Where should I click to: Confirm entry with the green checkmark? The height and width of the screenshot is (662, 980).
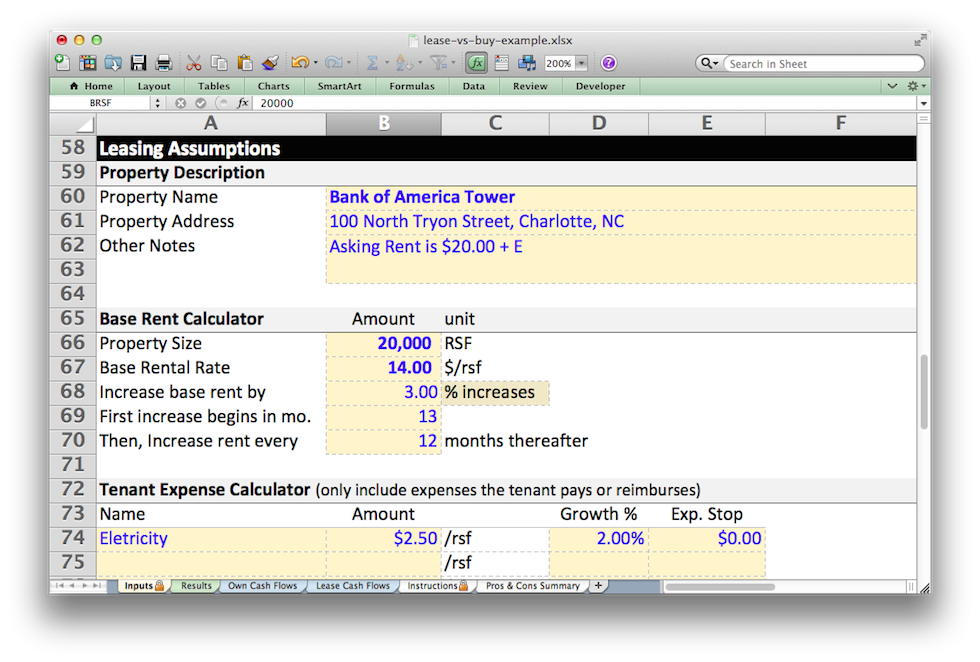[x=199, y=102]
